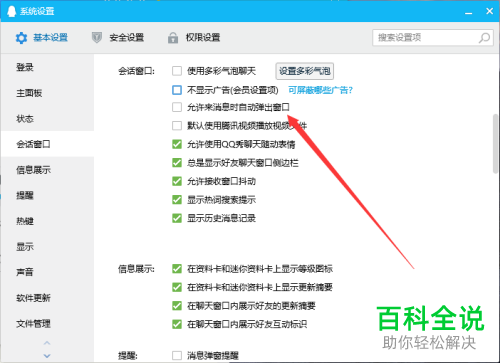Select 登录 in the sidebar
Image resolution: width=500 pixels, height=363 pixels.
click(47, 67)
